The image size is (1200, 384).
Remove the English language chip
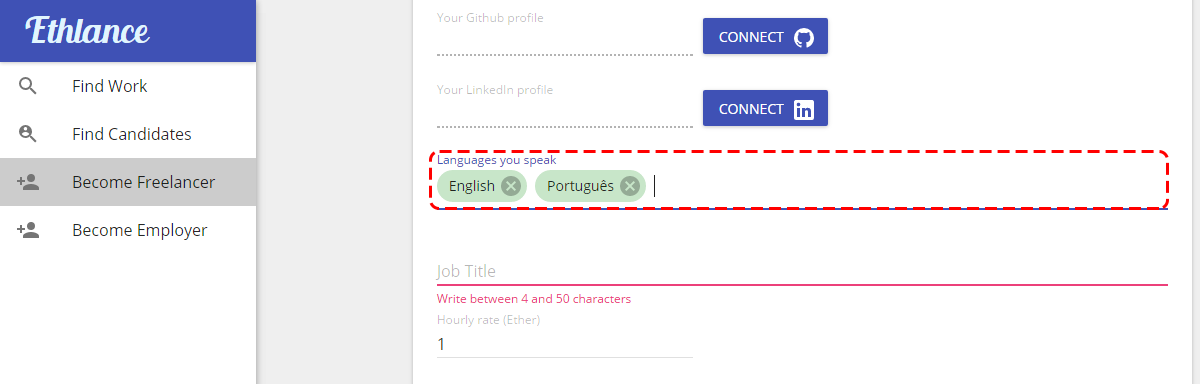511,185
